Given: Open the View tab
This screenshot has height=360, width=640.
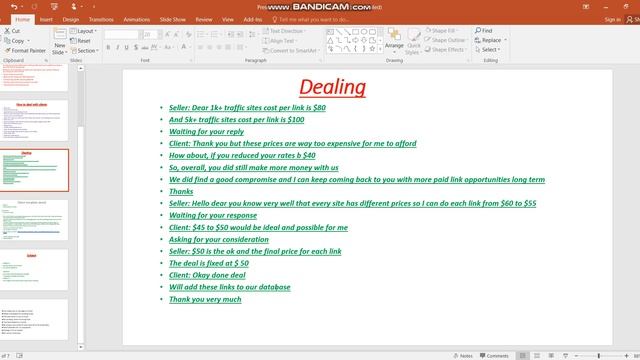Looking at the screenshot, I should point(228,20).
